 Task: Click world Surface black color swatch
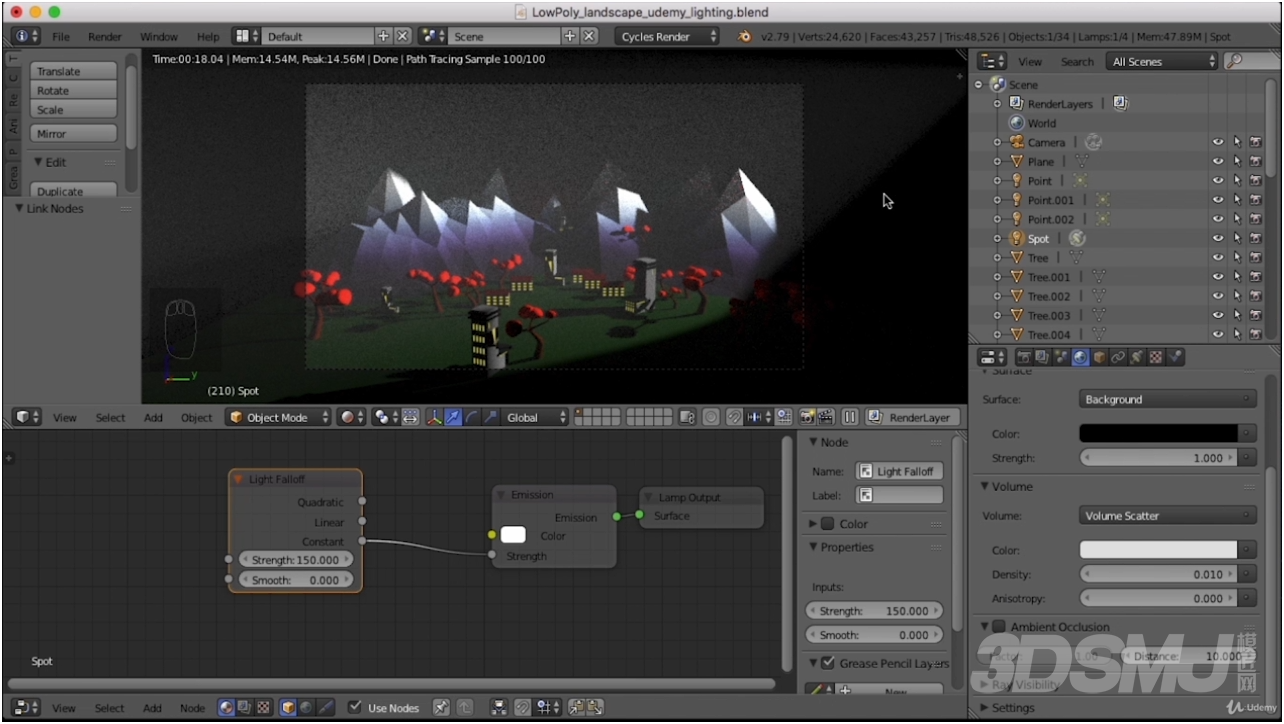1159,434
